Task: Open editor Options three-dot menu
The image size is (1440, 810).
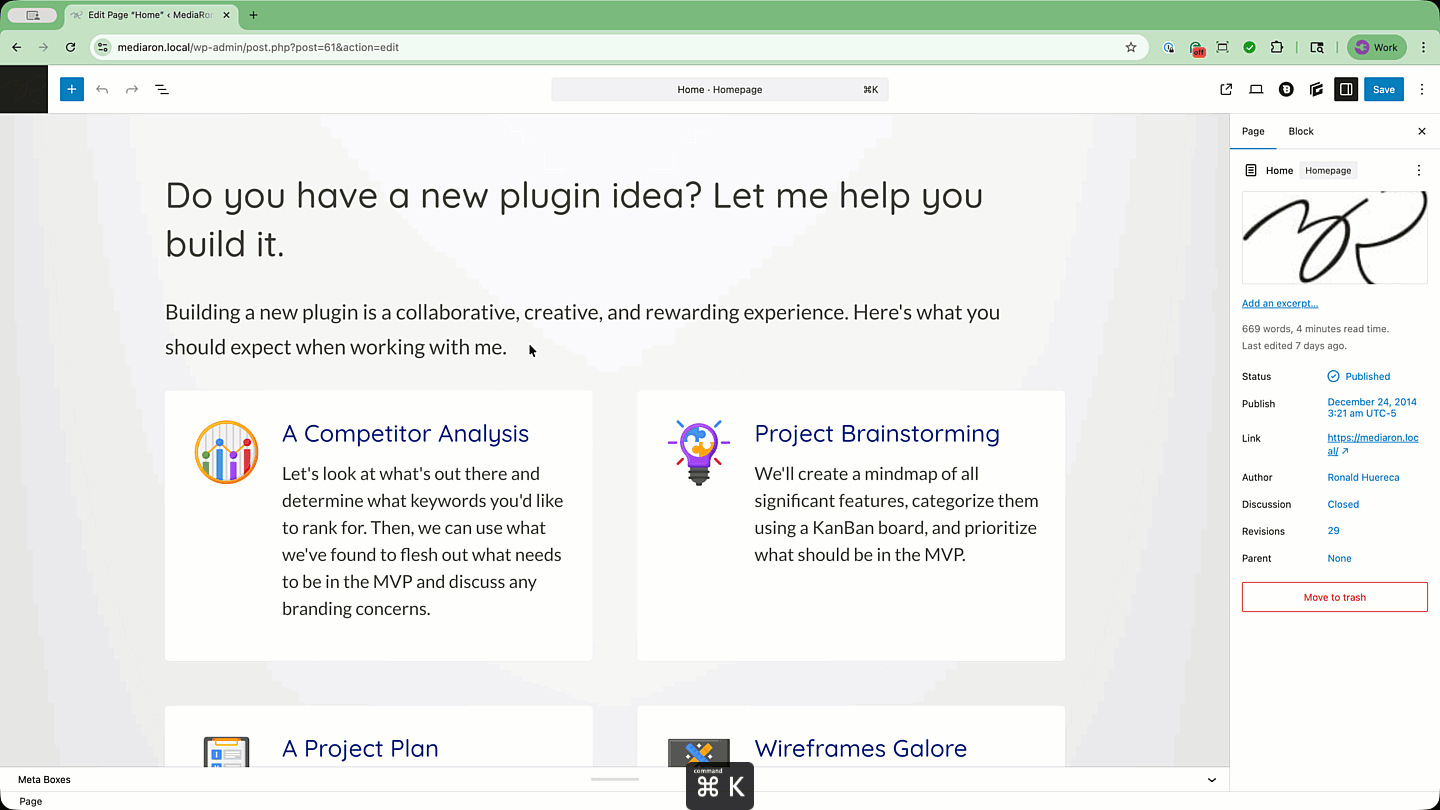Action: coord(1422,89)
